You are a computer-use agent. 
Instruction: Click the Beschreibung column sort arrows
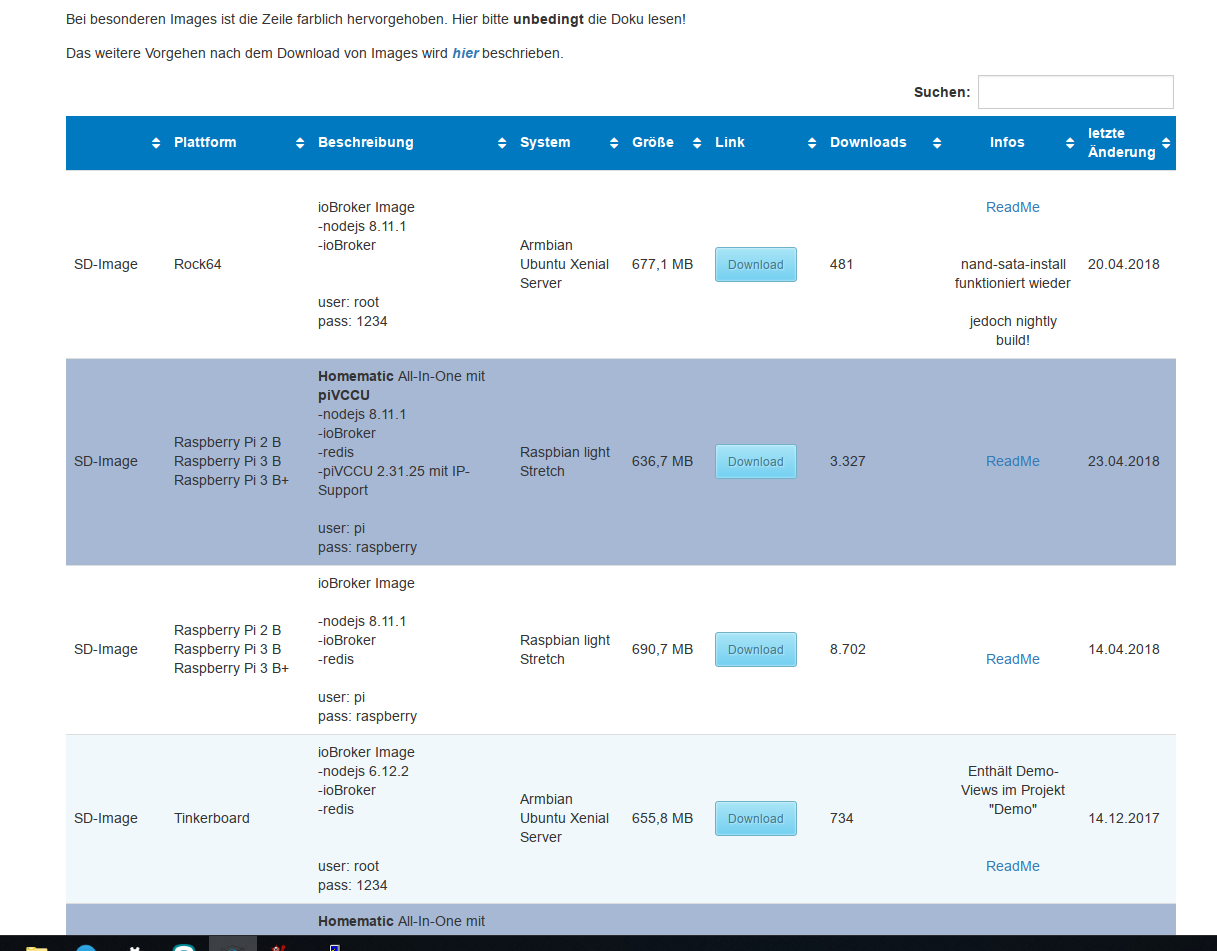coord(502,143)
